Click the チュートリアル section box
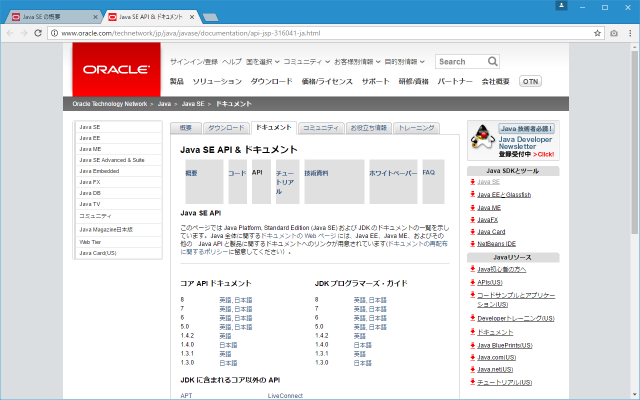 click(287, 182)
